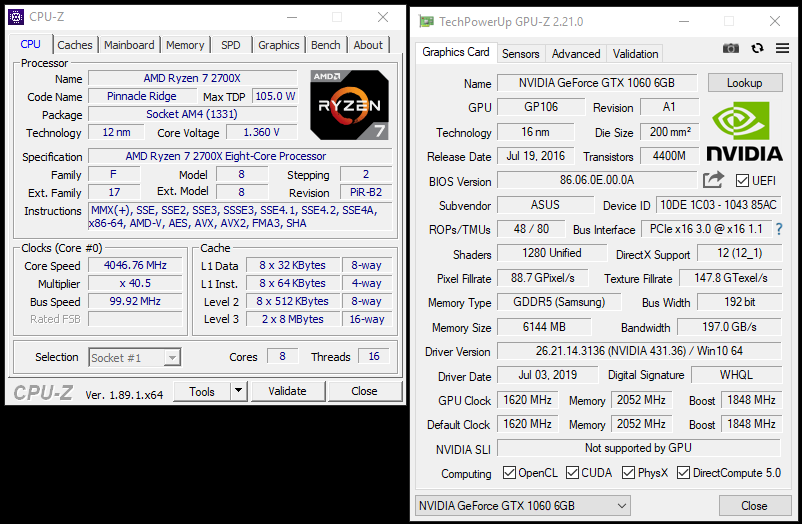
Task: Switch to the Graphics tab in CPU-Z
Action: click(x=278, y=45)
